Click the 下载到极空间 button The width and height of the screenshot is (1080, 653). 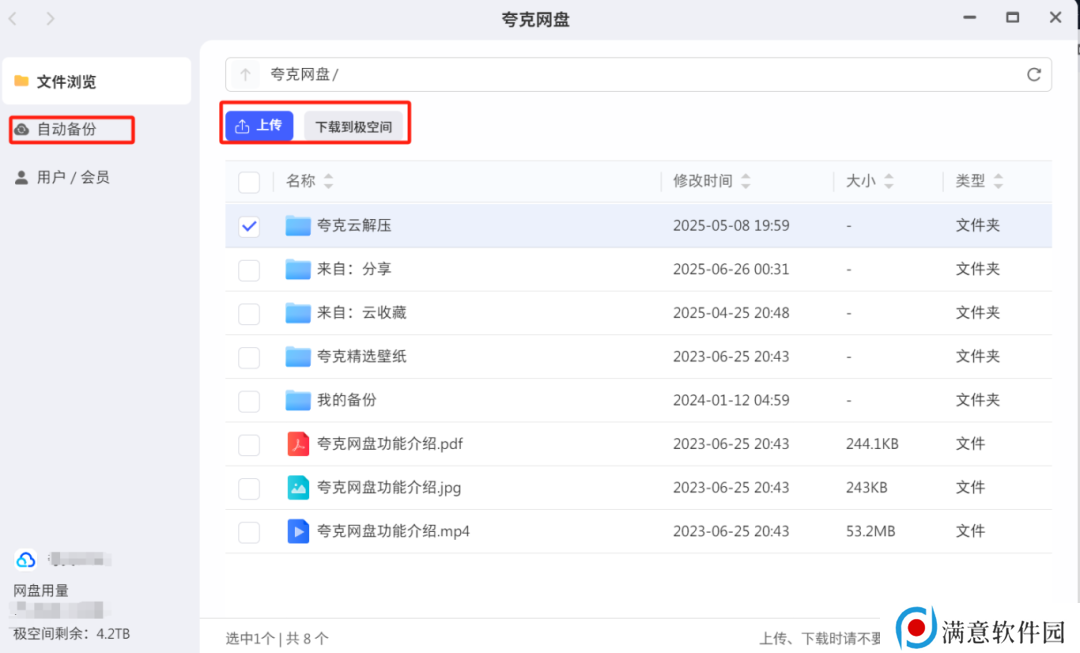[353, 126]
